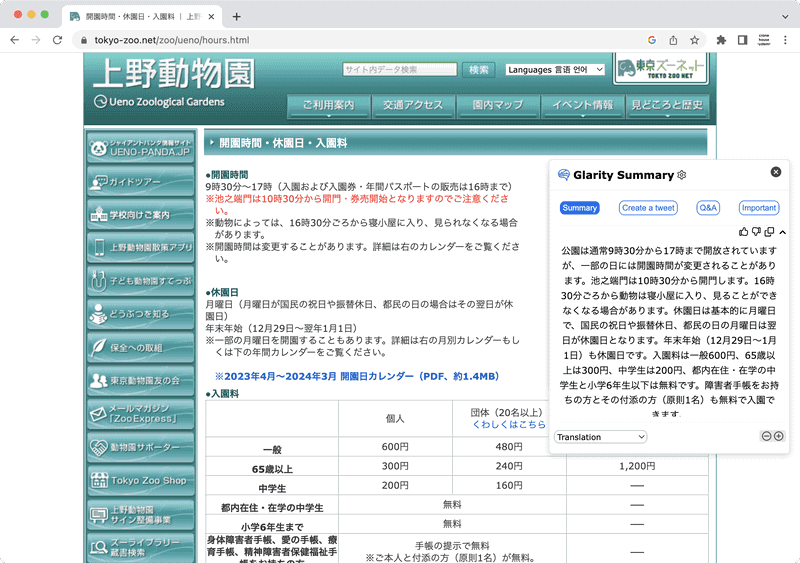Click the 65歳以上 row label

[x=272, y=469]
